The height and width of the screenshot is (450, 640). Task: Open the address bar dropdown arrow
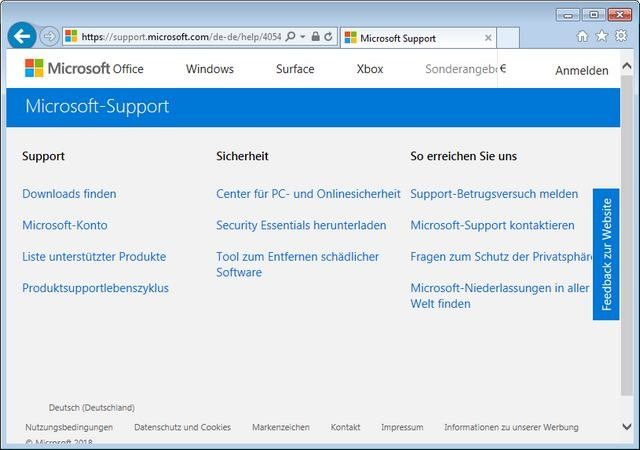[303, 37]
